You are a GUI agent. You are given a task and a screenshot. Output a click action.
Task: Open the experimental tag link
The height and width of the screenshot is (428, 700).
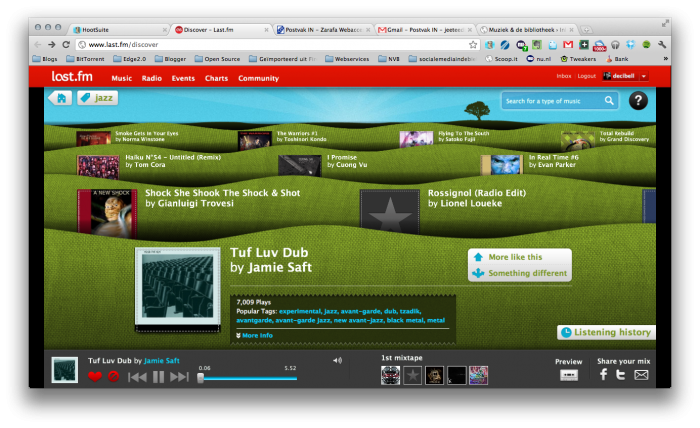[x=300, y=311]
